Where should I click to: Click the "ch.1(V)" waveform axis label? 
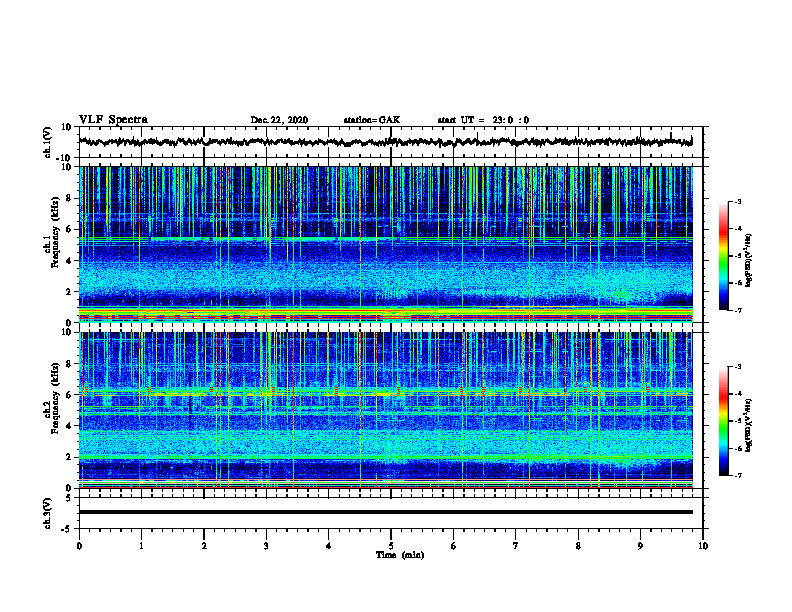pos(47,142)
